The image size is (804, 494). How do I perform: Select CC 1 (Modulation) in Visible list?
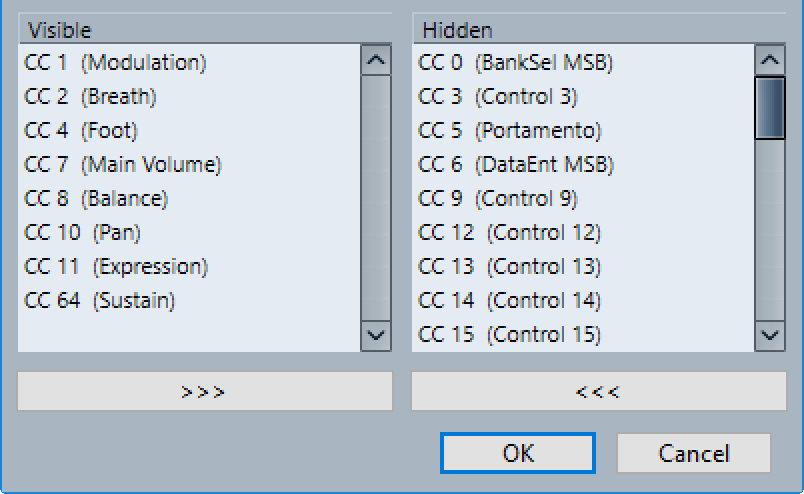[189, 63]
